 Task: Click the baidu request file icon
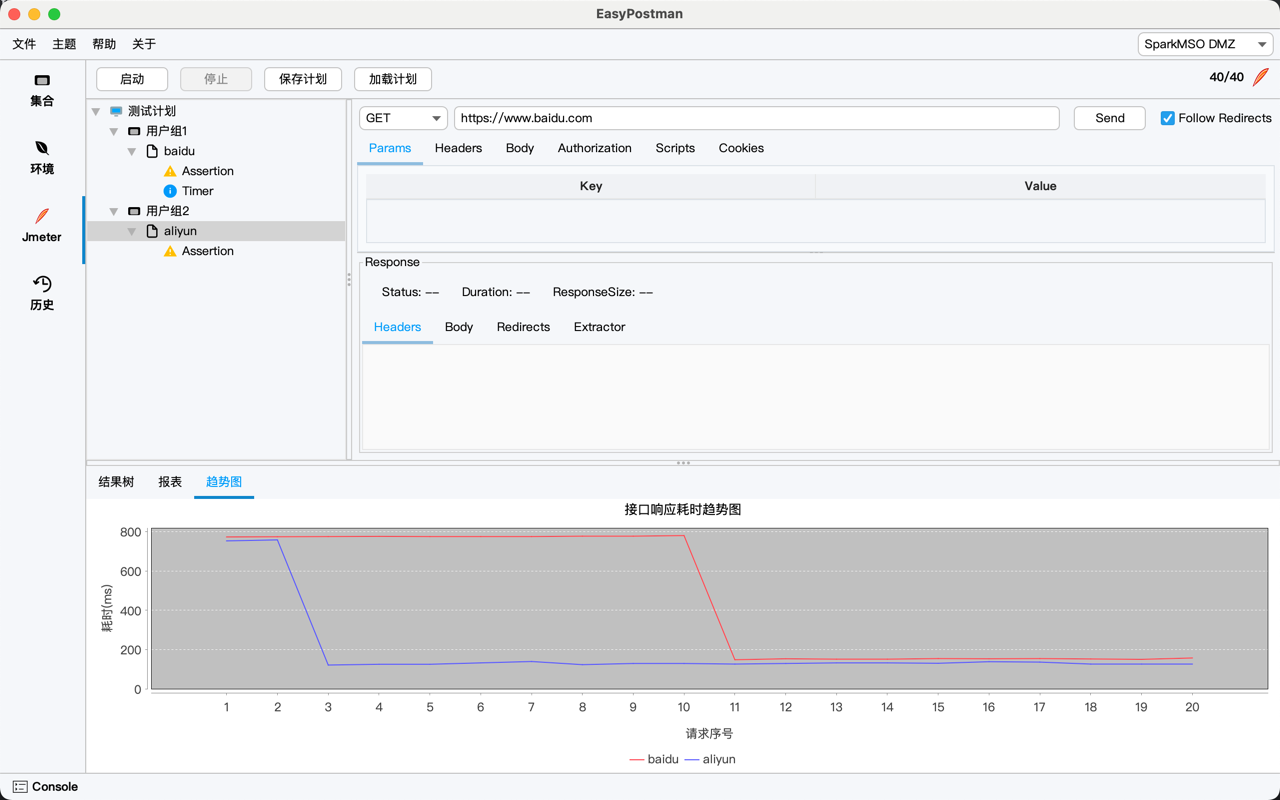point(152,151)
